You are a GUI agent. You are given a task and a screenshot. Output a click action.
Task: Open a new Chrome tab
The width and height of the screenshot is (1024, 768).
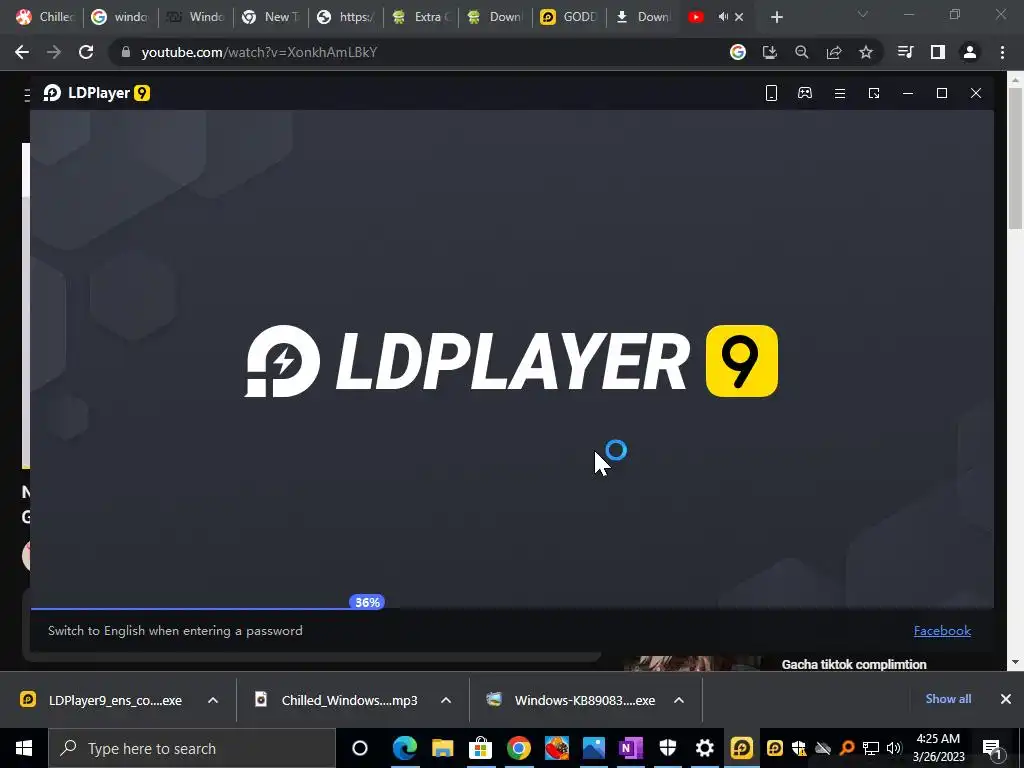click(x=776, y=17)
